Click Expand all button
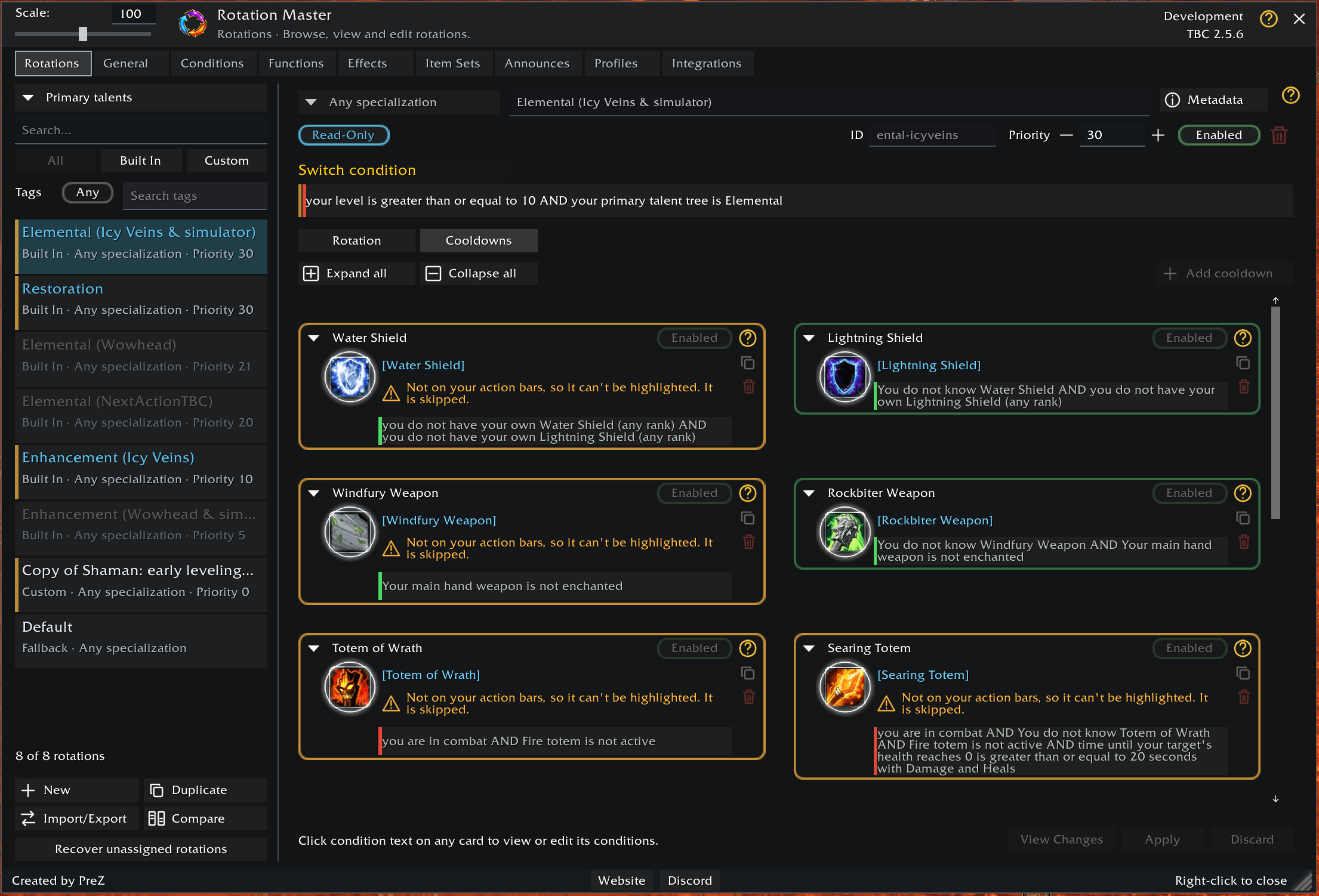 pos(357,274)
